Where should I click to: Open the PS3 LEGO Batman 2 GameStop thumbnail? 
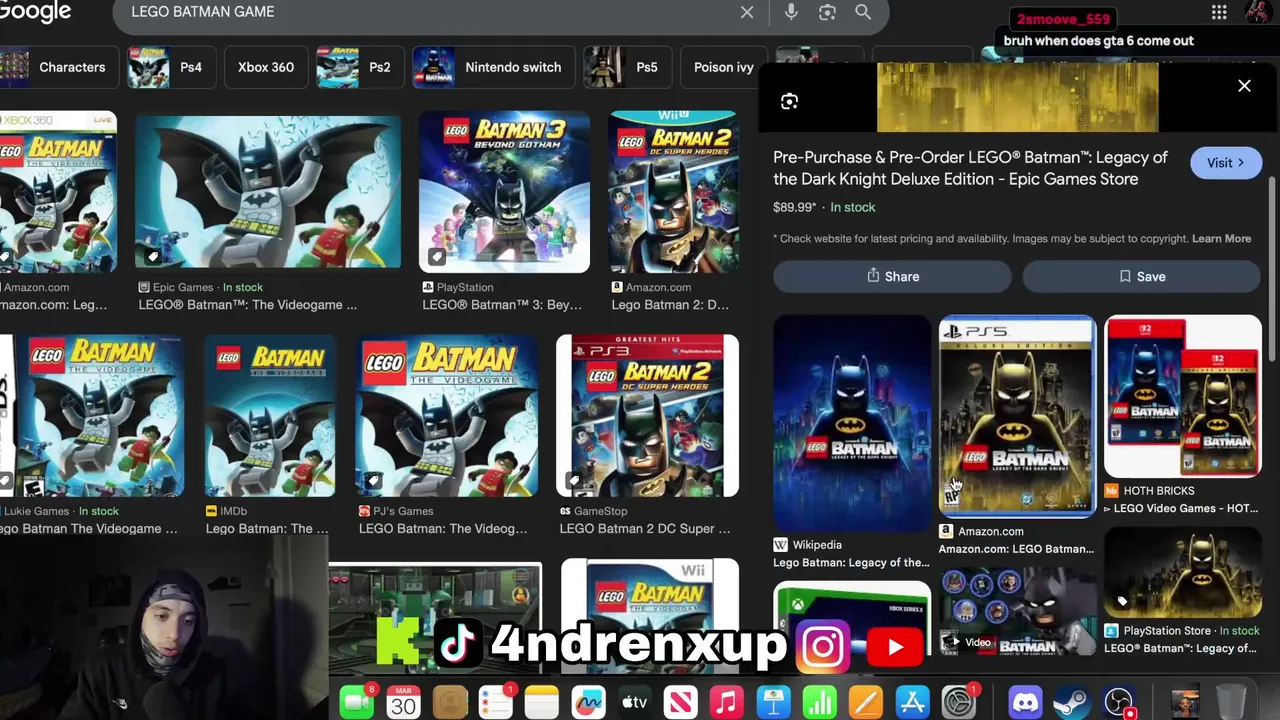tap(648, 416)
